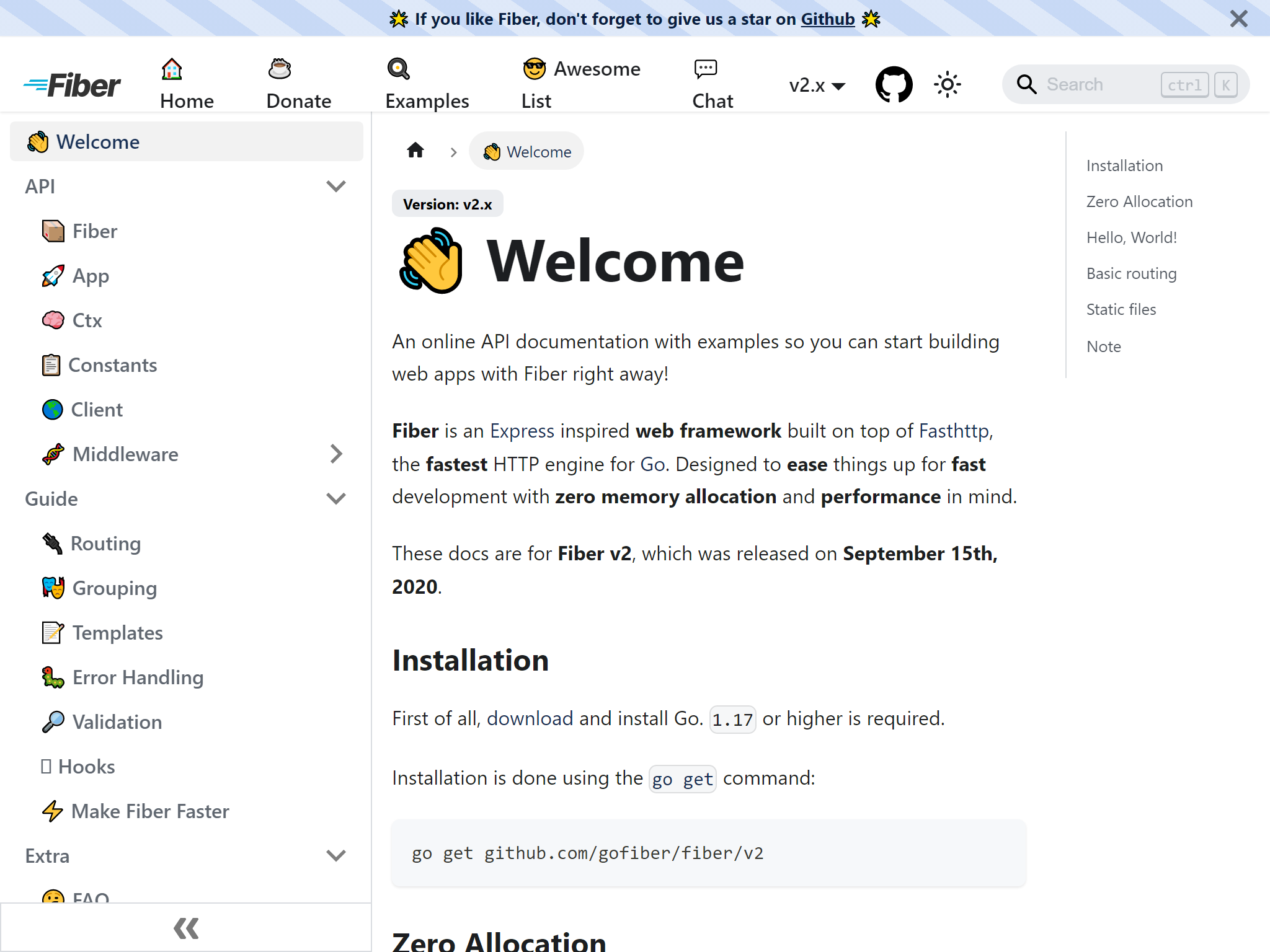Go to Home navbar item
The width and height of the screenshot is (1270, 952).
coord(187,84)
